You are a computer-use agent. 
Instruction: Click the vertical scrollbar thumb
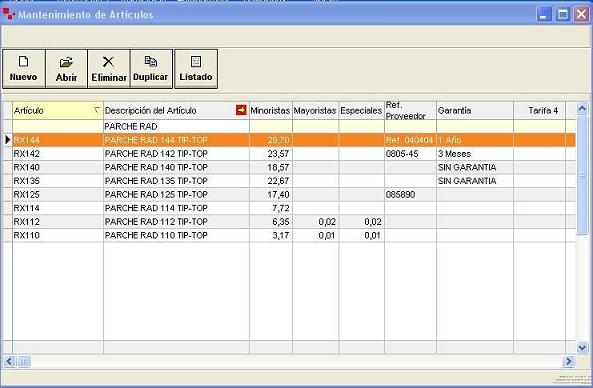pos(582,175)
